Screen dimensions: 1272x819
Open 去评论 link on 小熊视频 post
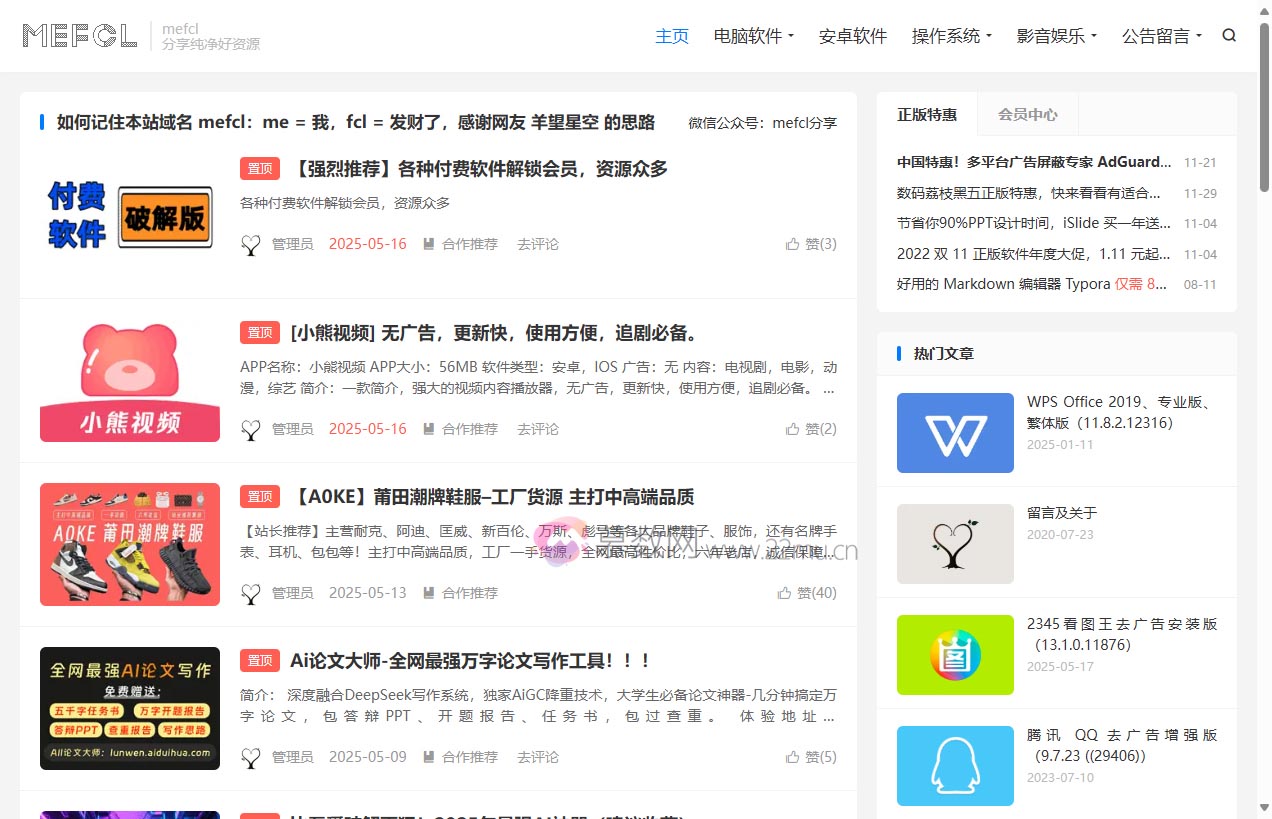[538, 429]
